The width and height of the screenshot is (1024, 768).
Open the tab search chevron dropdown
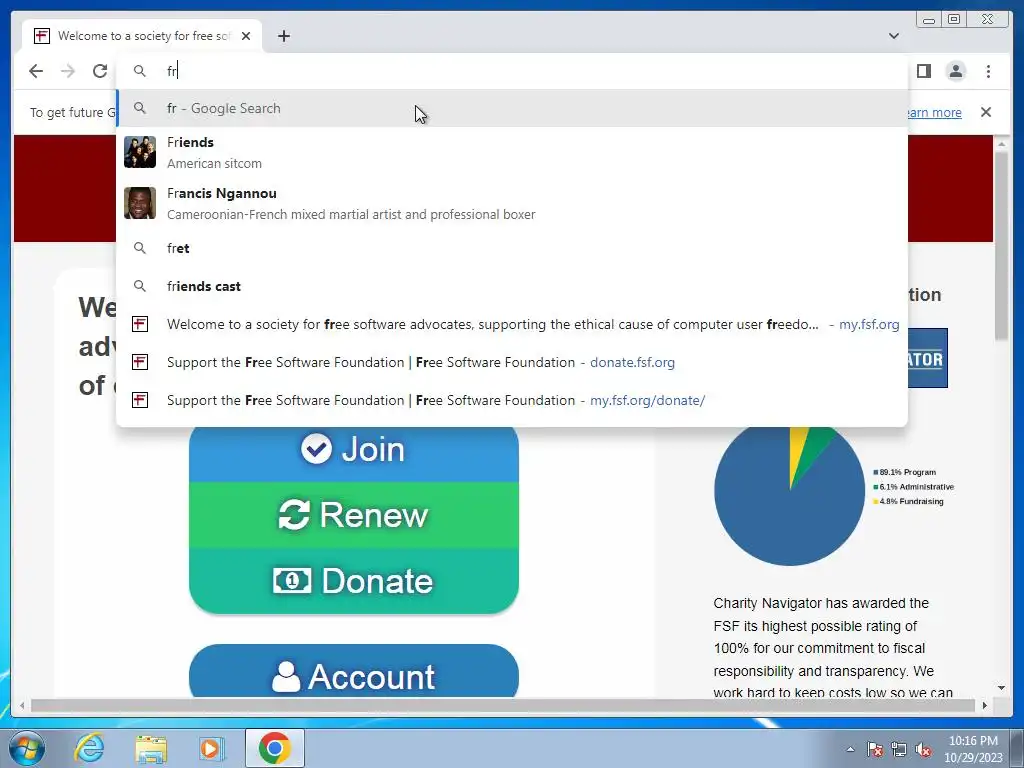click(893, 36)
